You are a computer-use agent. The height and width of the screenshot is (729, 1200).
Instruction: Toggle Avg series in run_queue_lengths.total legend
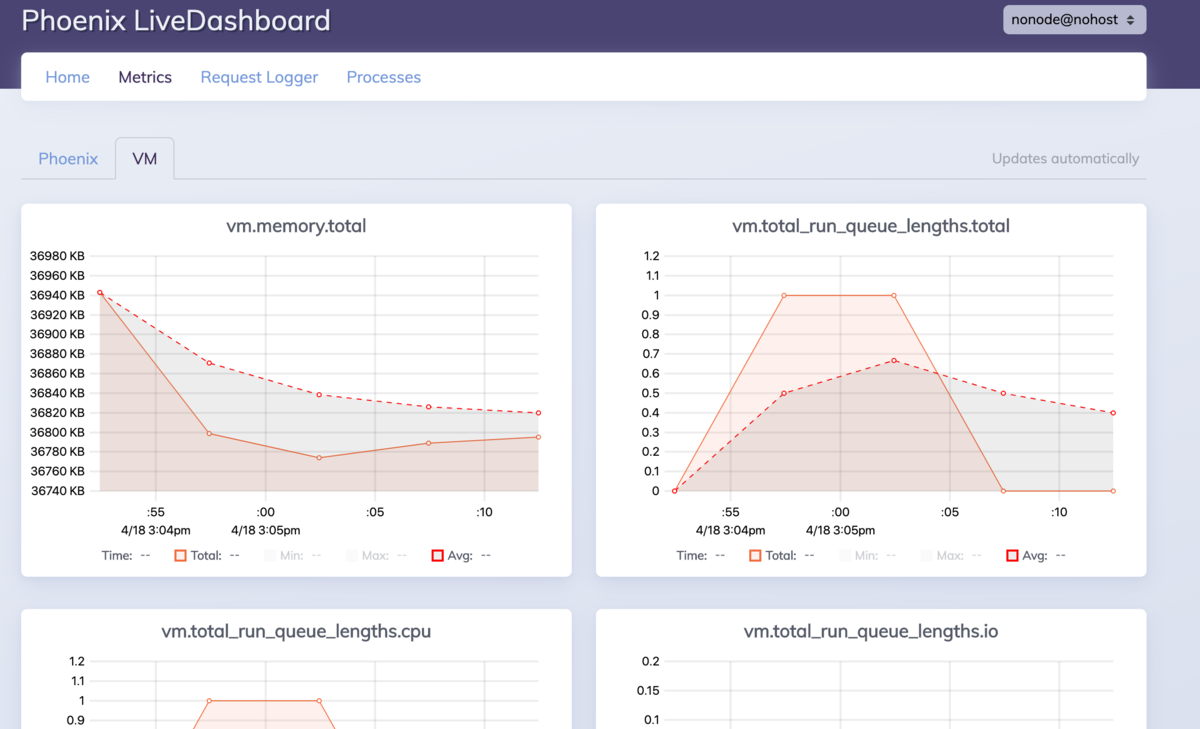click(1036, 555)
